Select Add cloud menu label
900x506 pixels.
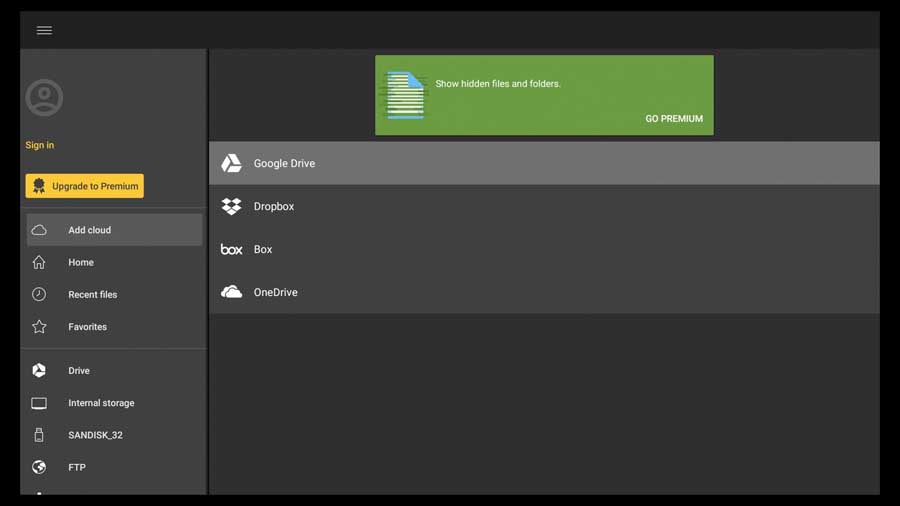click(90, 230)
